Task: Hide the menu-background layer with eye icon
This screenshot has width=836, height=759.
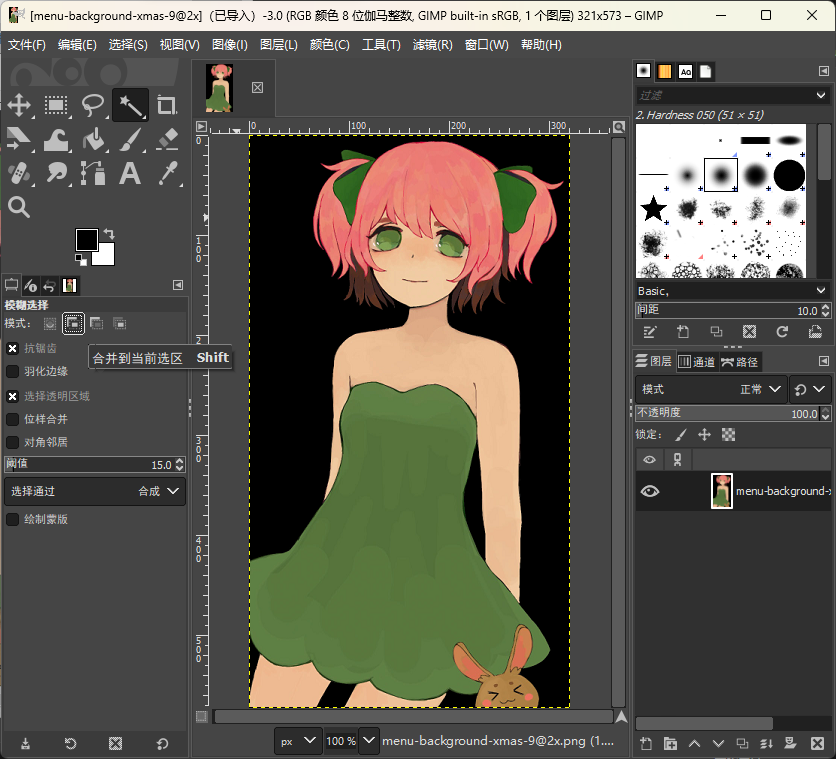Action: (x=649, y=491)
